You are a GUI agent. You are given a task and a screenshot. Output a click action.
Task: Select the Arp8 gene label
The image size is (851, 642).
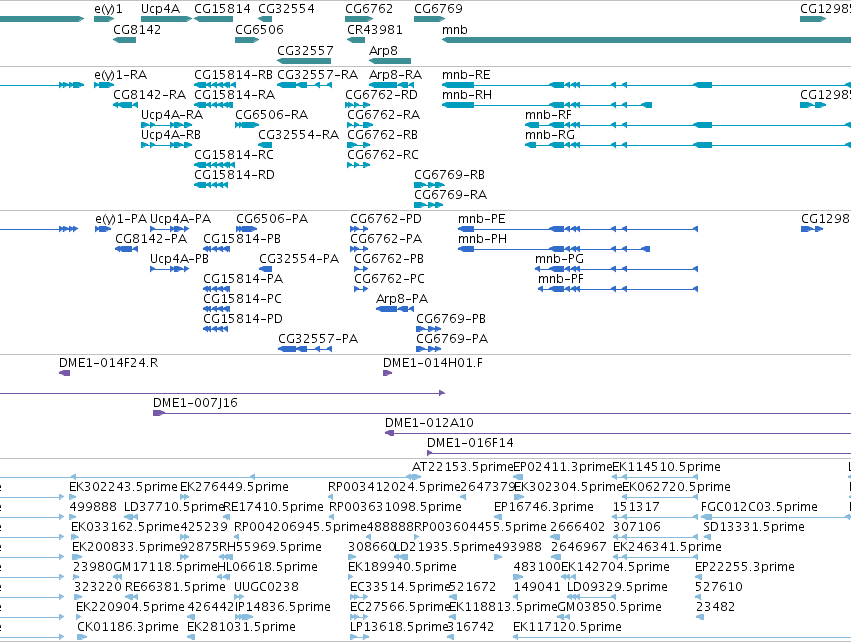pyautogui.click(x=383, y=50)
